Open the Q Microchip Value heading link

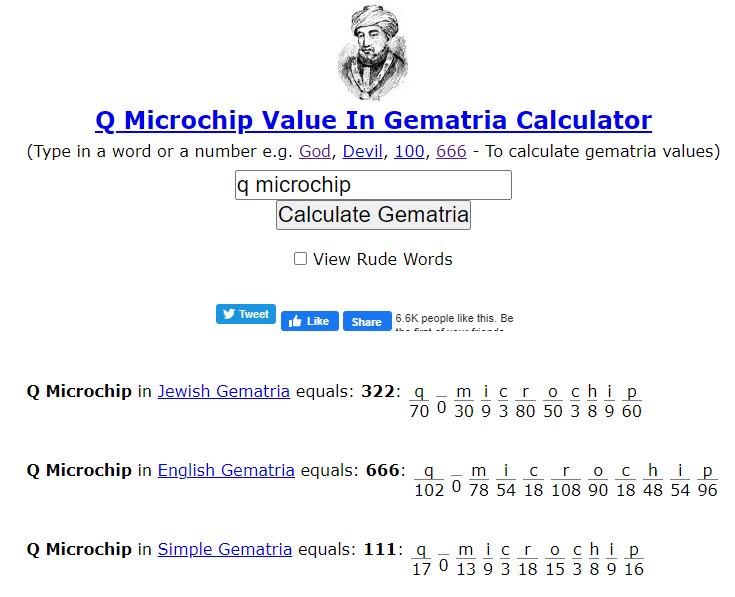tap(373, 121)
